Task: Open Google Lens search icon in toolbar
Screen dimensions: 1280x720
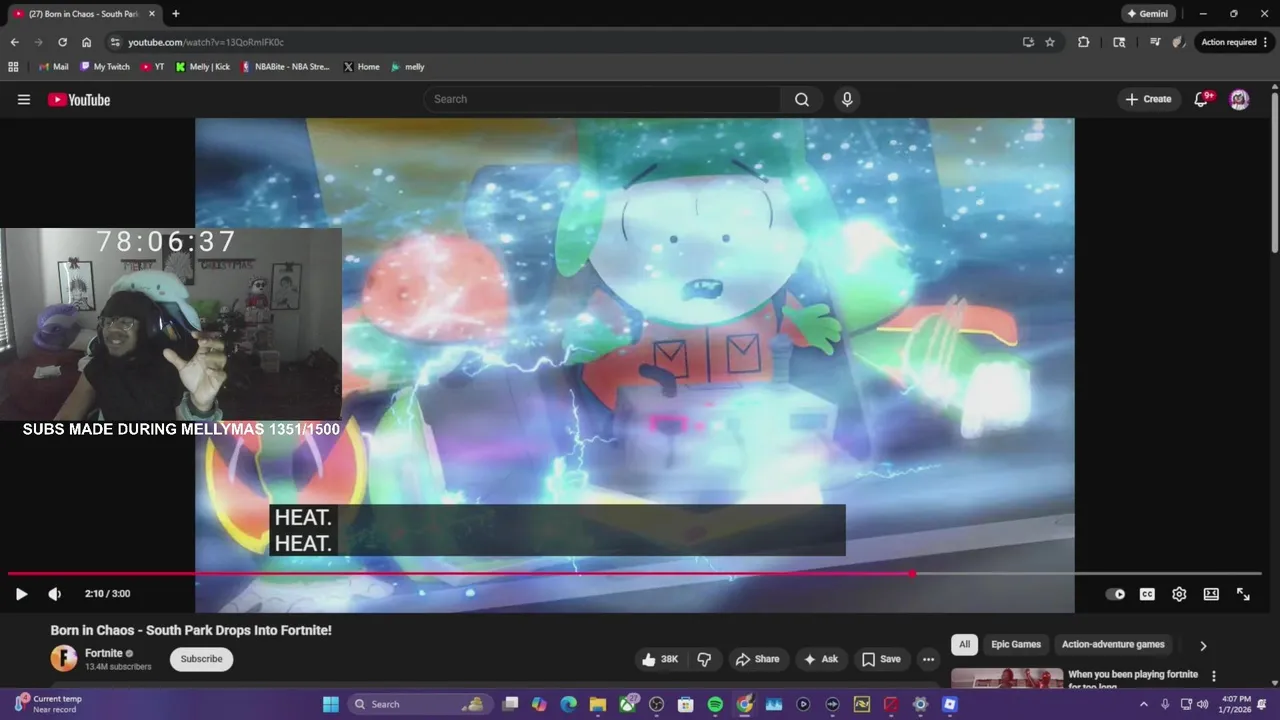Action: [x=1119, y=42]
